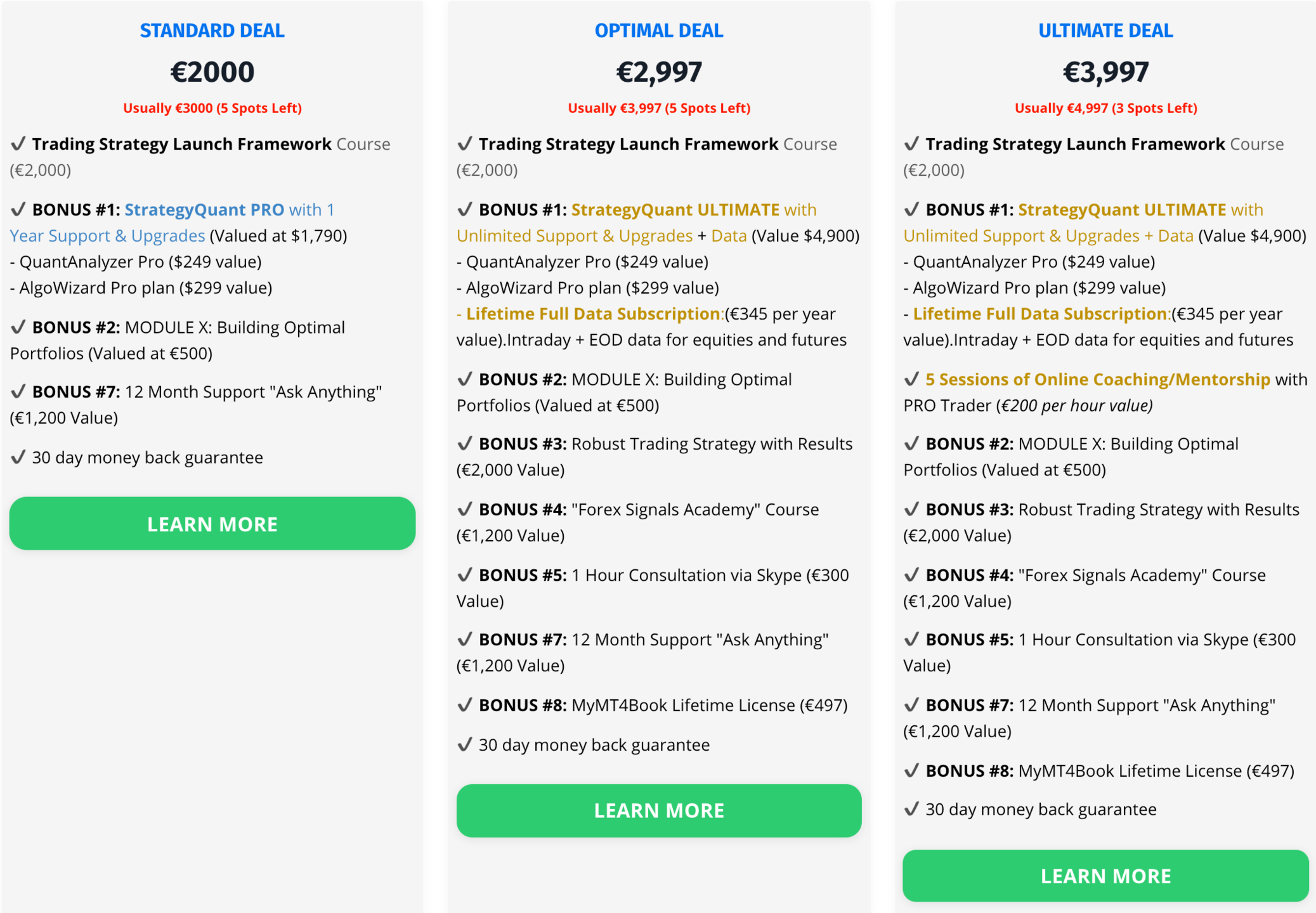Click checkmark beside Standard Deal's BONUS #7
Image resolution: width=1316 pixels, height=913 pixels.
tap(18, 391)
